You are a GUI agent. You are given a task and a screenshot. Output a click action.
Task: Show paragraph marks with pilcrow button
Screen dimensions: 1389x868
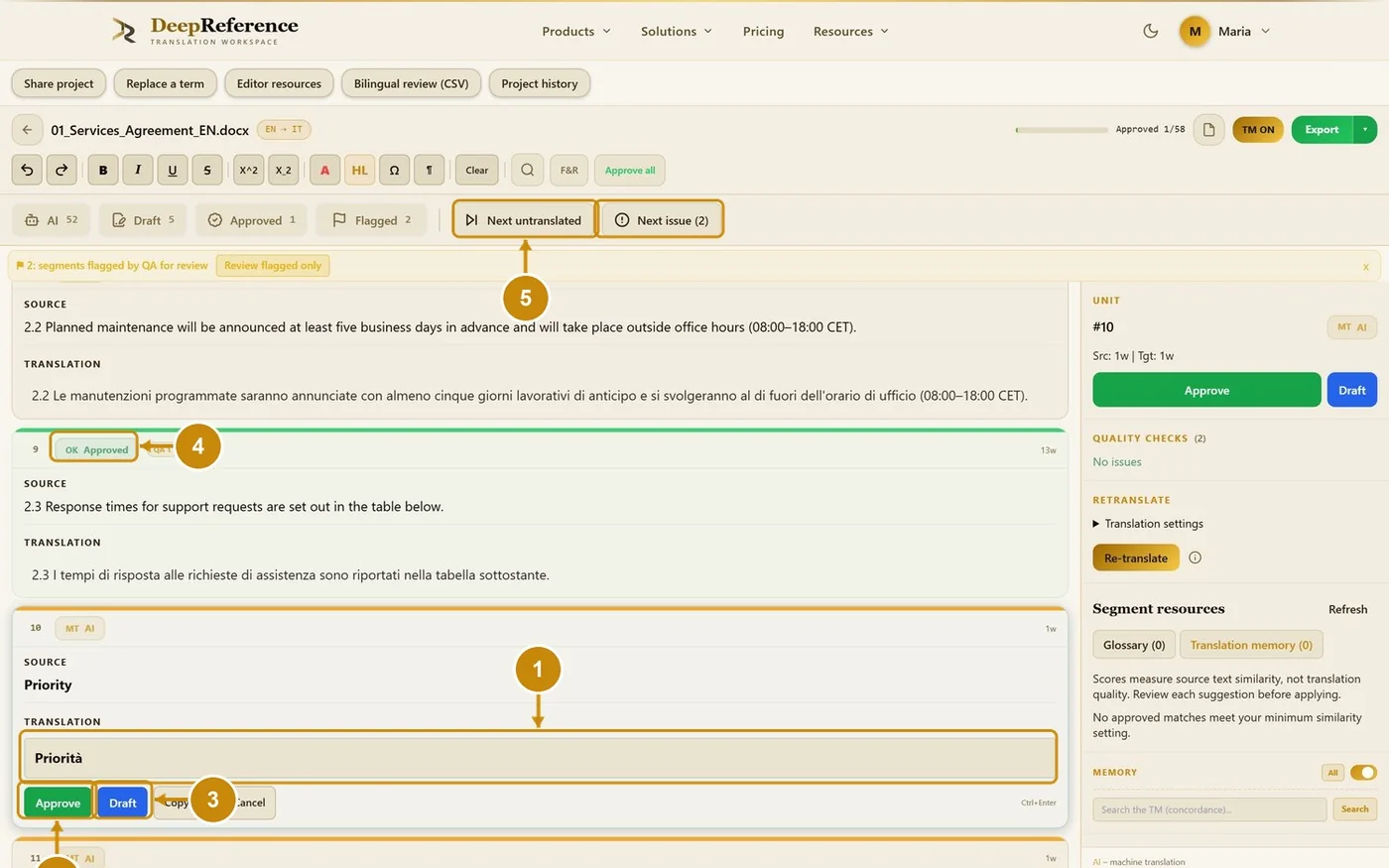430,170
